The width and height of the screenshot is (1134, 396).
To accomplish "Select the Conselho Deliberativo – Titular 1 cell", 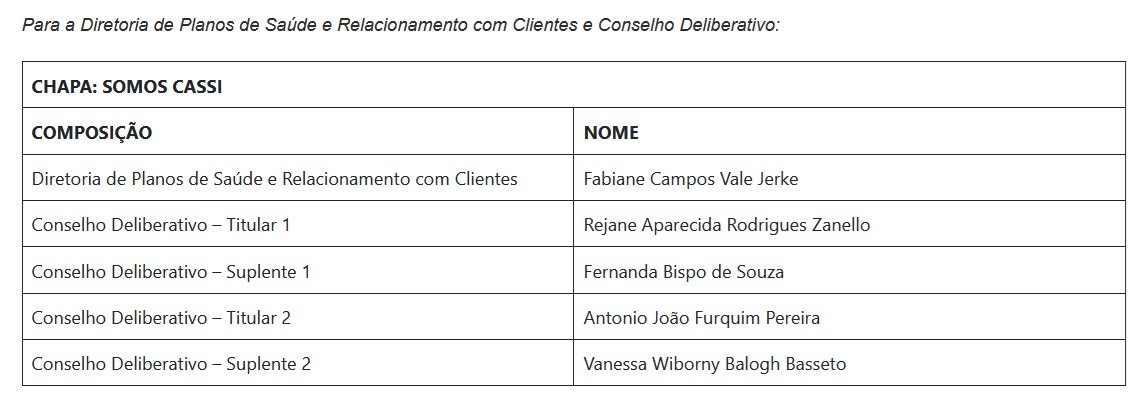I will point(298,223).
